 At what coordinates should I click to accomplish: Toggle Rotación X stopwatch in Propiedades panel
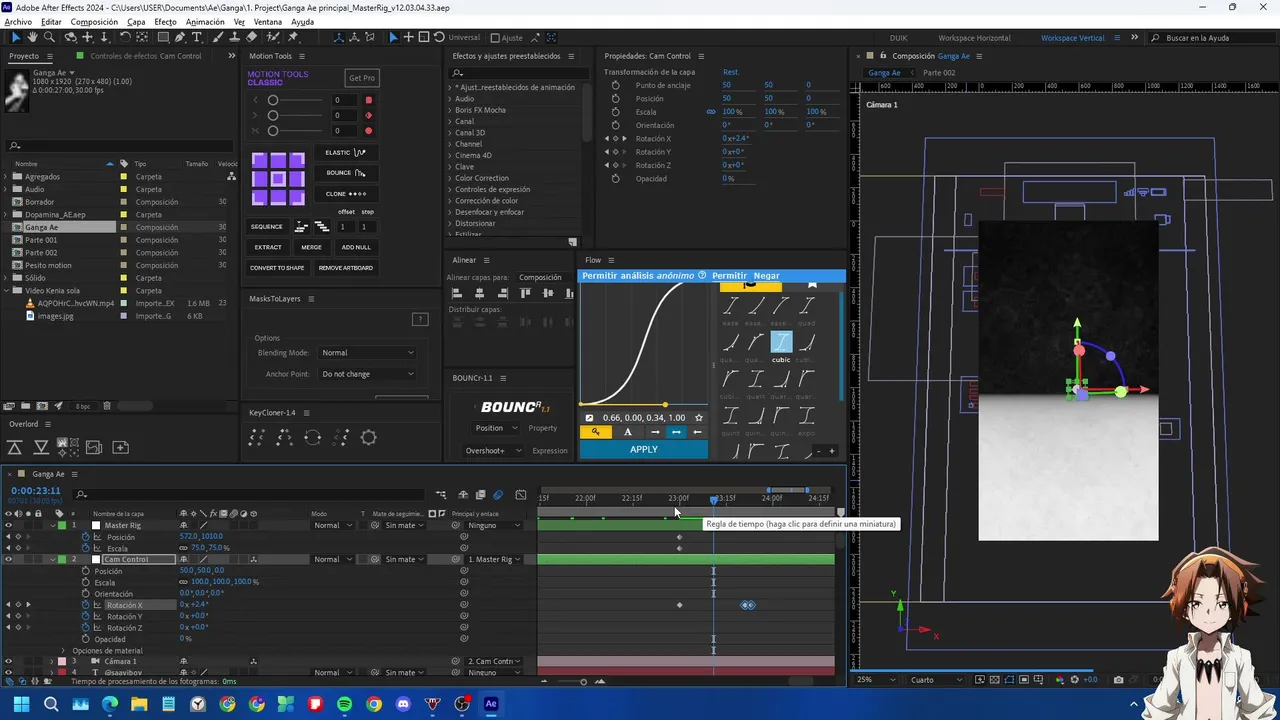tap(615, 138)
